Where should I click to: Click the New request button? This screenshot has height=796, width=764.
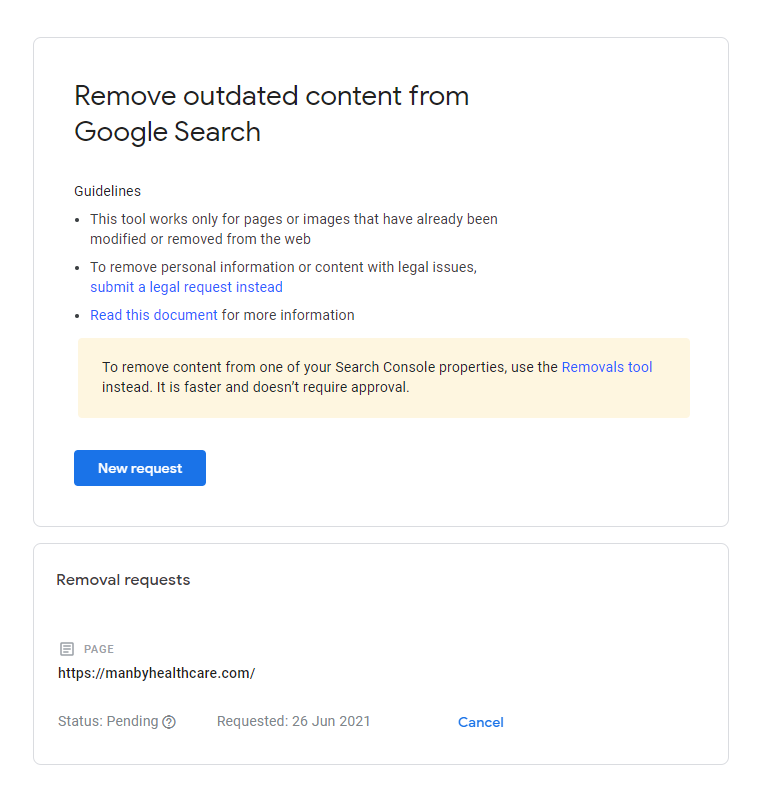(140, 468)
